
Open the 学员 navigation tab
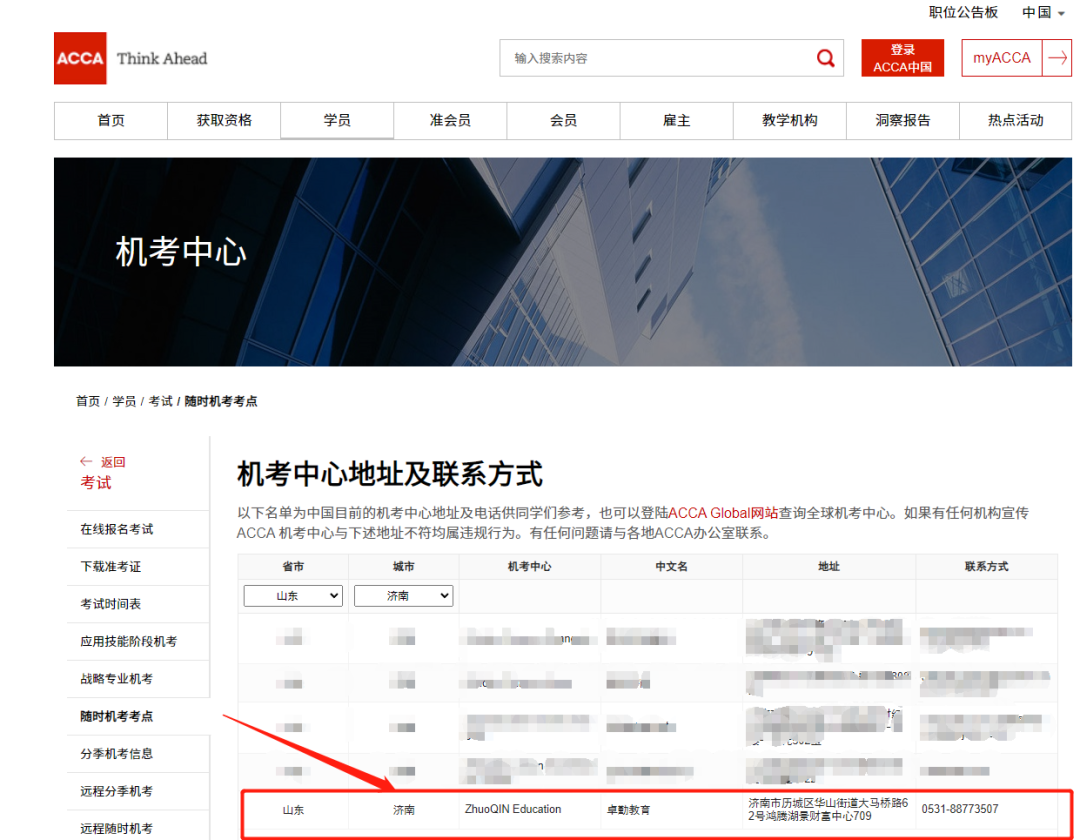coord(337,120)
